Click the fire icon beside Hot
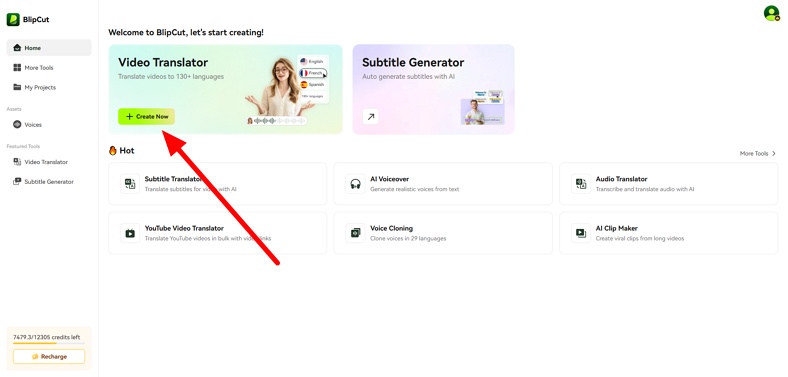 pyautogui.click(x=113, y=150)
